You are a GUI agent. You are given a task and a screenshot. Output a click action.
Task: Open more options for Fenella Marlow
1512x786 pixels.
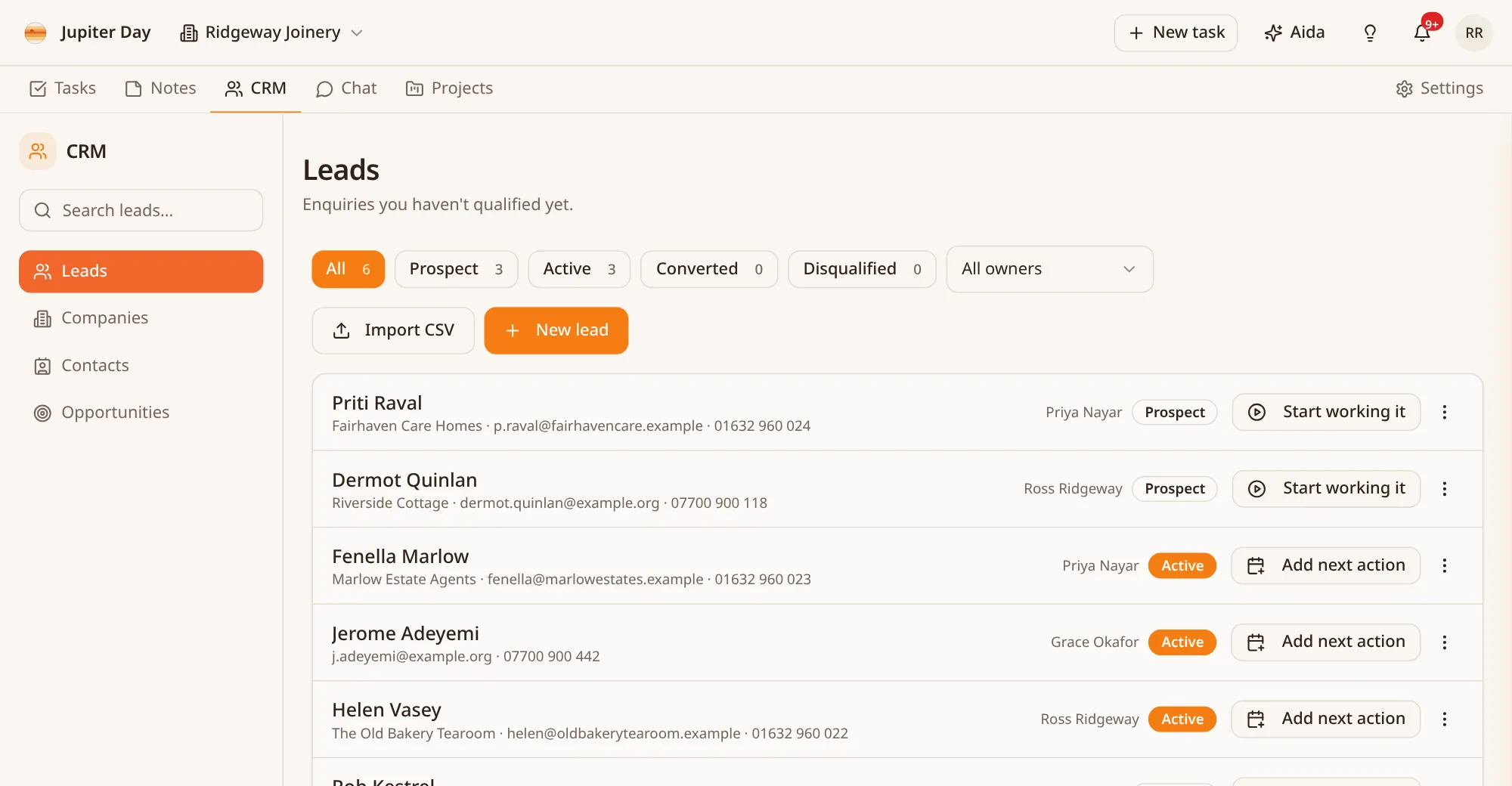click(x=1444, y=565)
